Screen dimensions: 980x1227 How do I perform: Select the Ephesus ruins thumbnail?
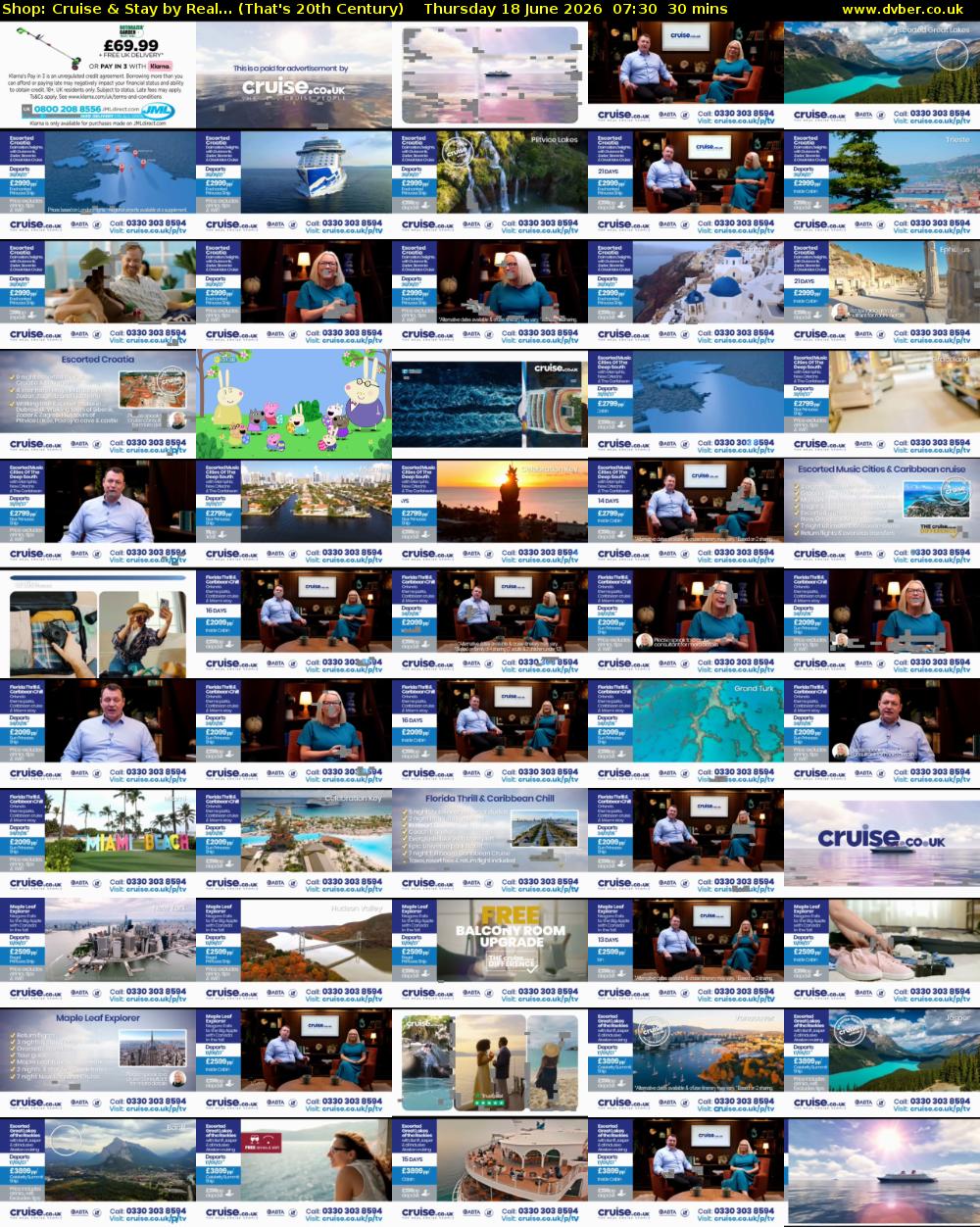pos(882,294)
